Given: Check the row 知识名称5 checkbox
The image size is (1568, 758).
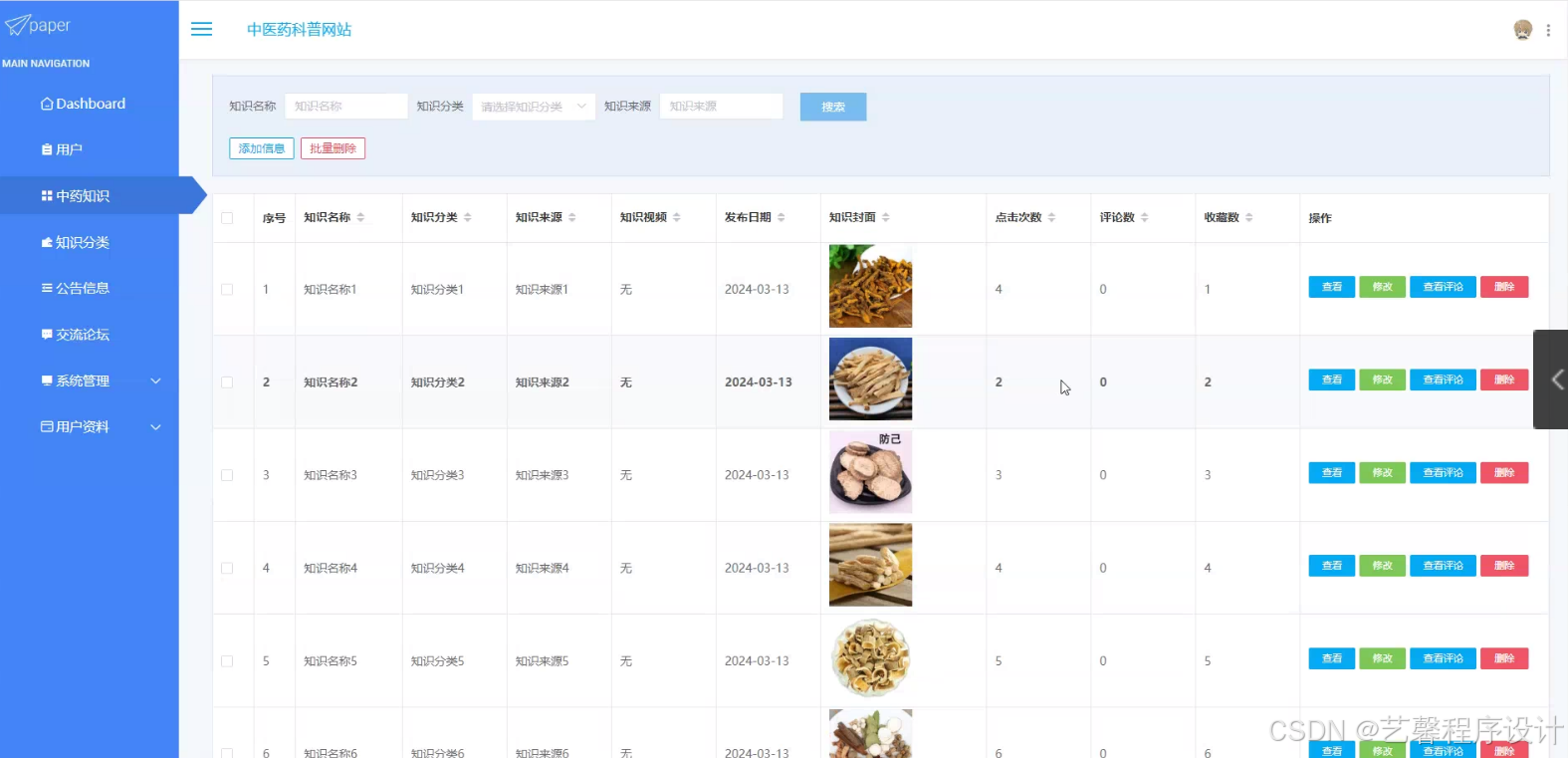Looking at the screenshot, I should 227,661.
